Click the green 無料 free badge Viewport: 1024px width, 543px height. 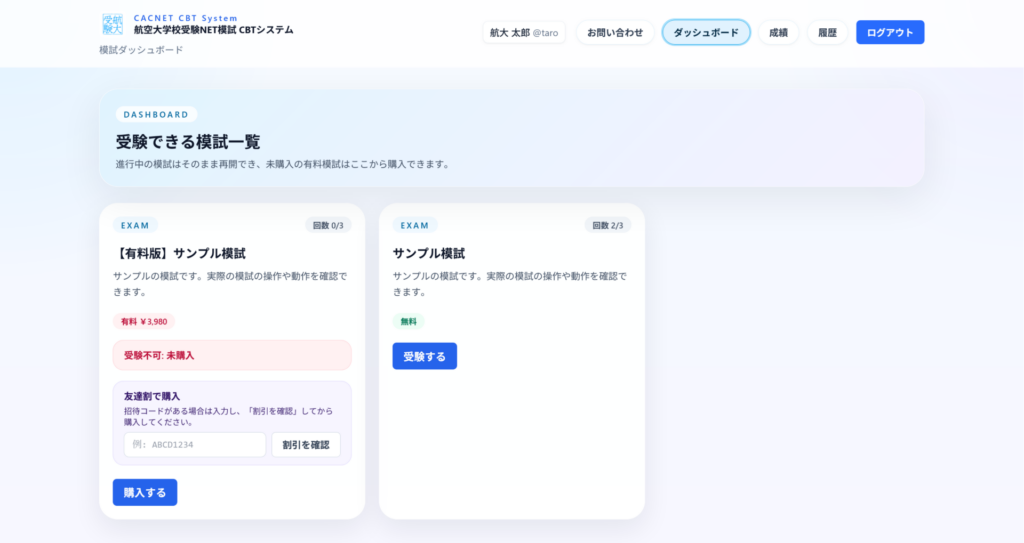pos(408,322)
